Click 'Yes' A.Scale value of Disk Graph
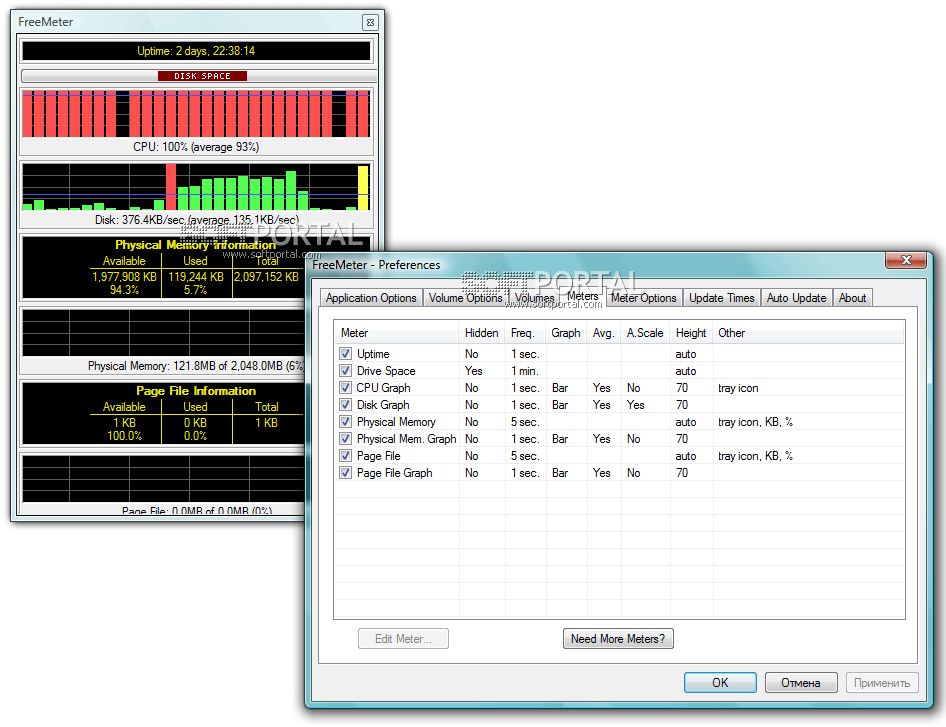The image size is (946, 727). [x=635, y=405]
